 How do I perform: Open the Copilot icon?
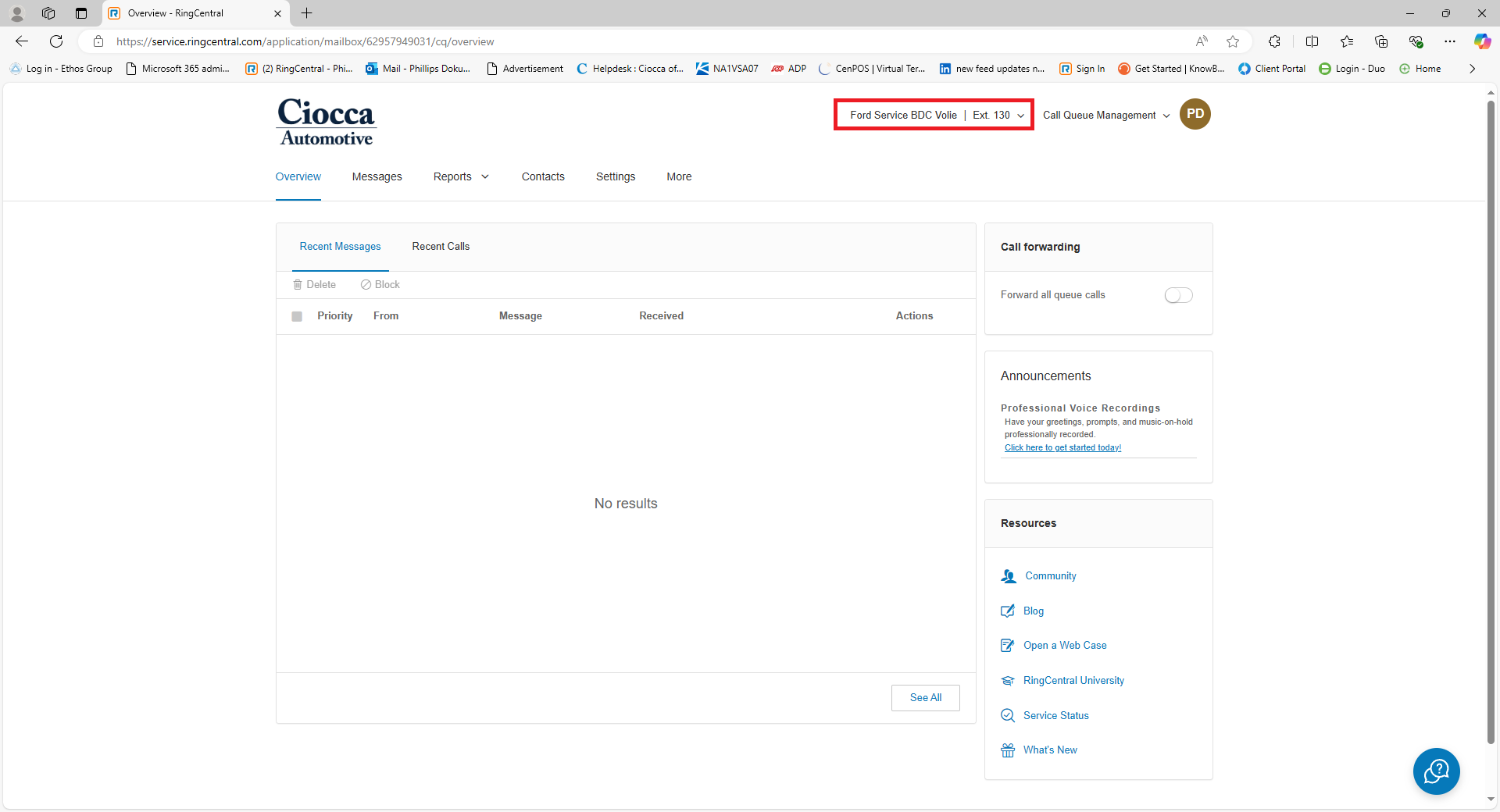click(x=1482, y=41)
